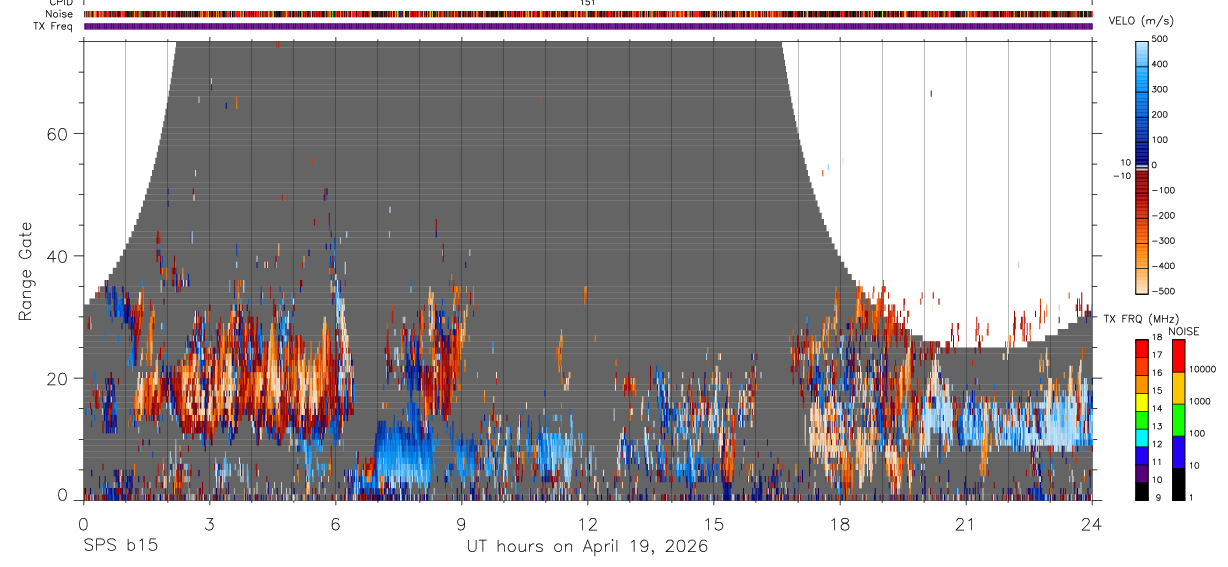Click the x-axis tick label '15'
The height and width of the screenshot is (567, 1228).
714,523
